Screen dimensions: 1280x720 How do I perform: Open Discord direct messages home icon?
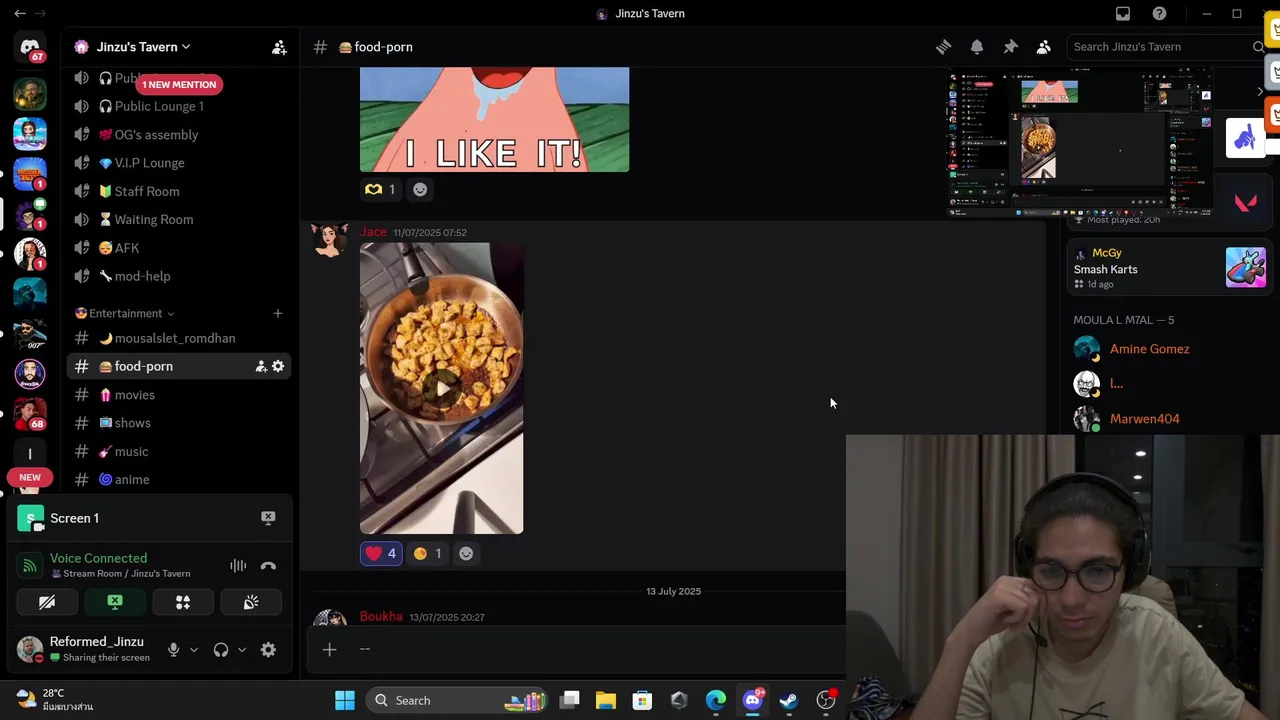click(x=30, y=47)
